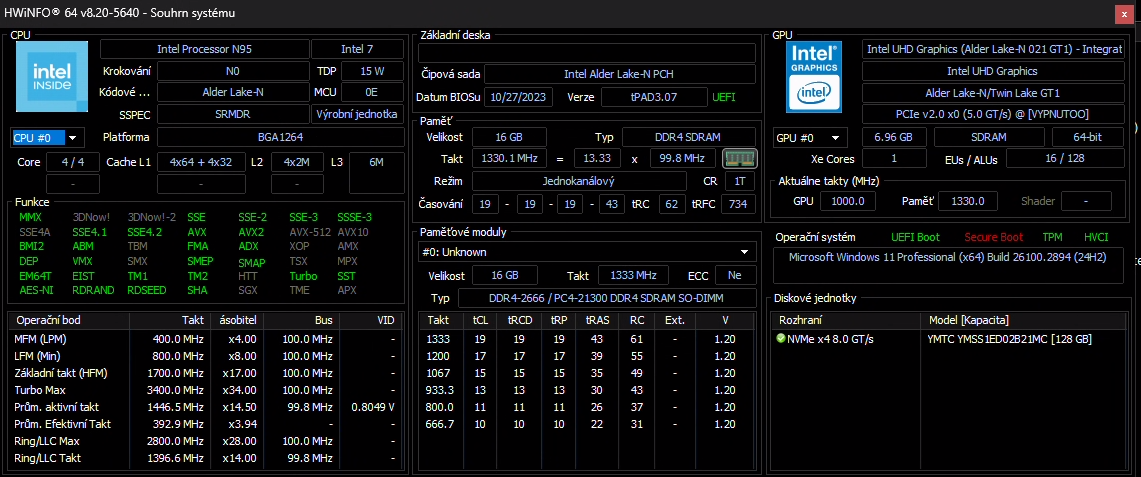This screenshot has height=477, width=1141.
Task: Click the 64-bit GPU memory width field
Action: [1089, 137]
